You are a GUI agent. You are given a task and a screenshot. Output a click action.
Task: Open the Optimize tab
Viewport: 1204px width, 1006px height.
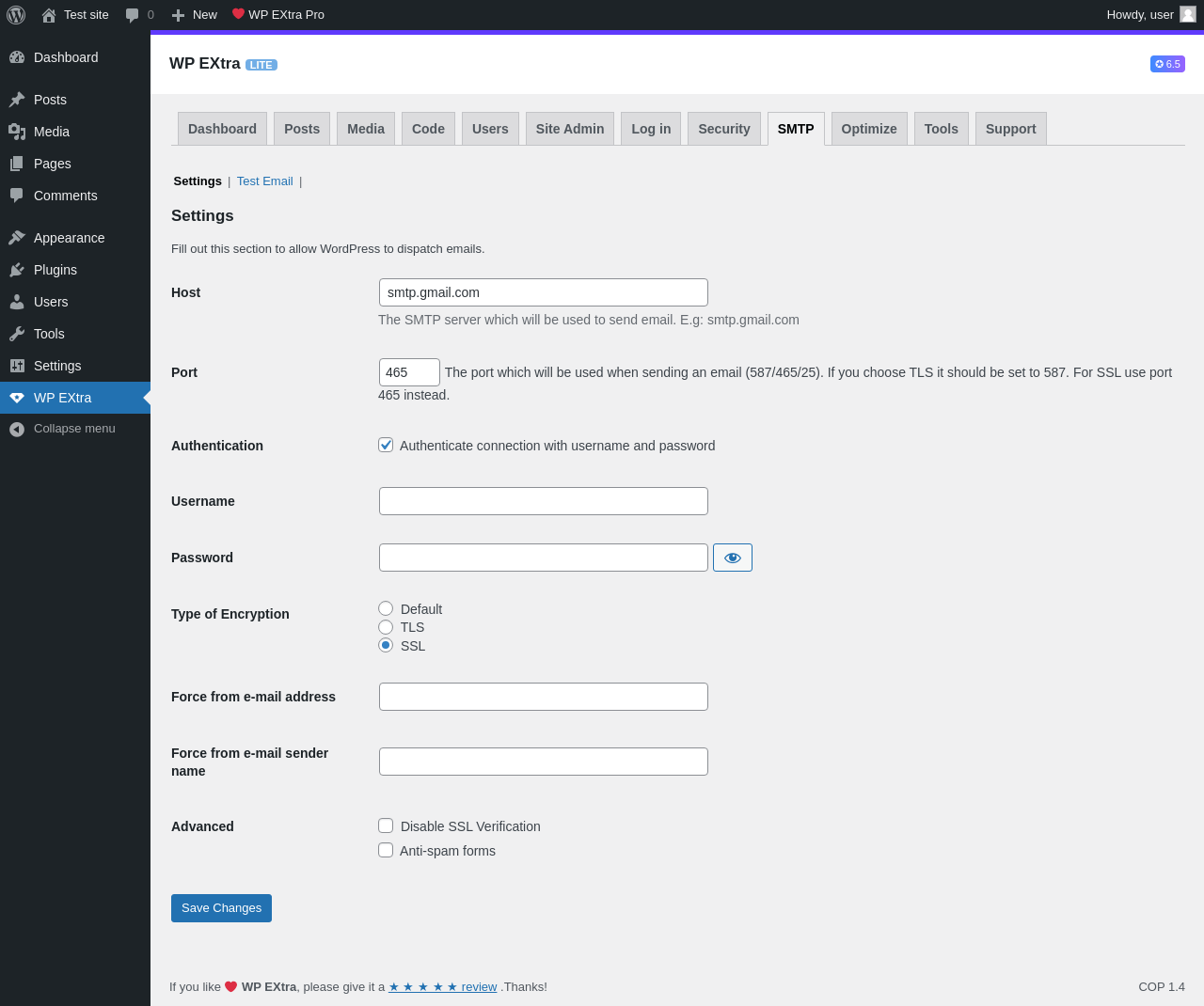(x=869, y=129)
